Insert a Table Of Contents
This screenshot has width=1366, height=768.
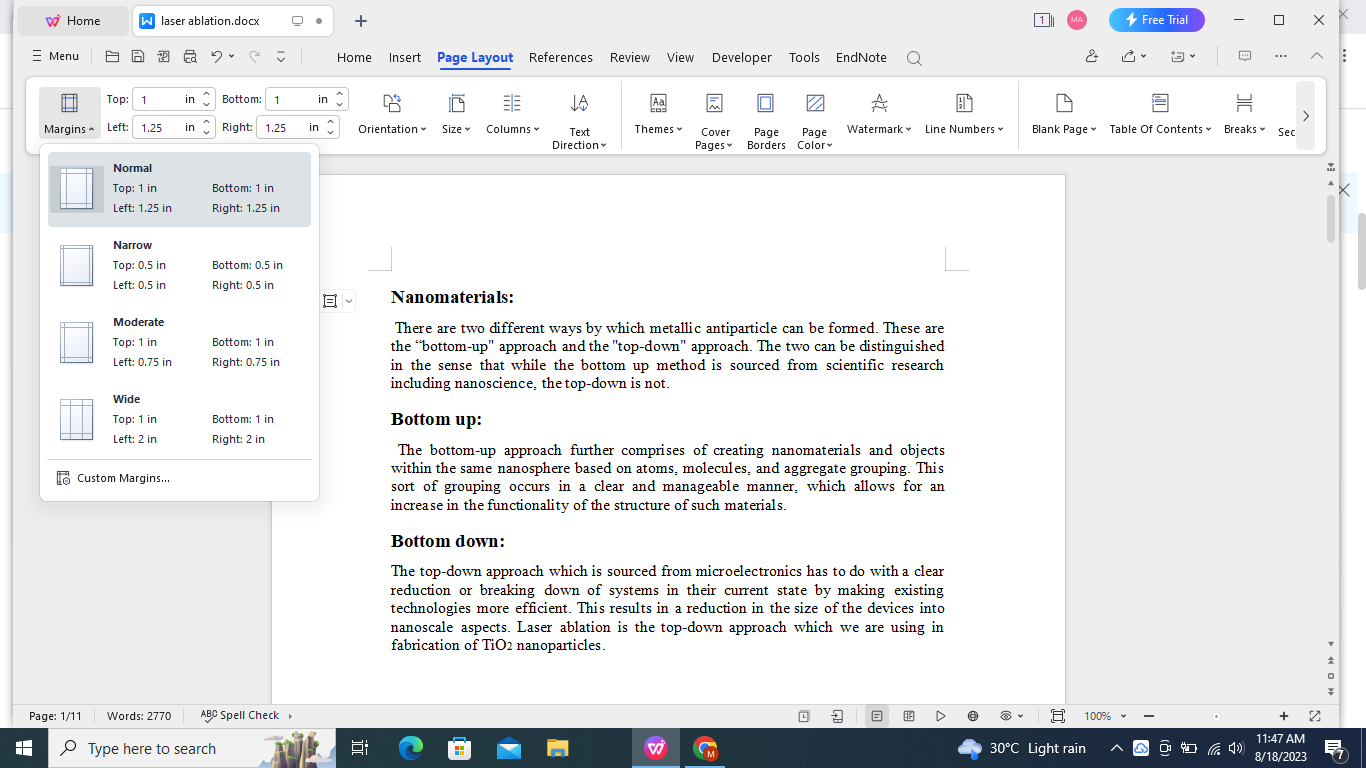[1158, 113]
